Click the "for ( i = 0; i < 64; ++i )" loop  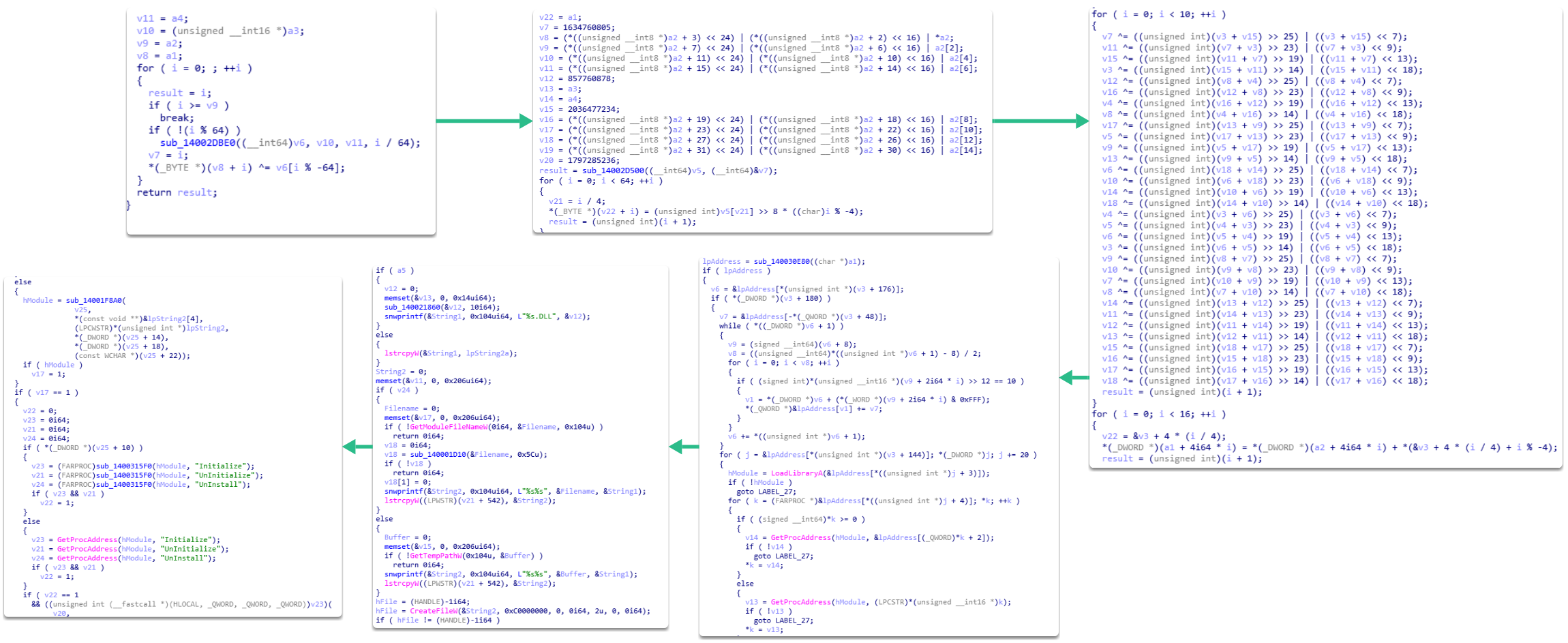click(x=601, y=181)
